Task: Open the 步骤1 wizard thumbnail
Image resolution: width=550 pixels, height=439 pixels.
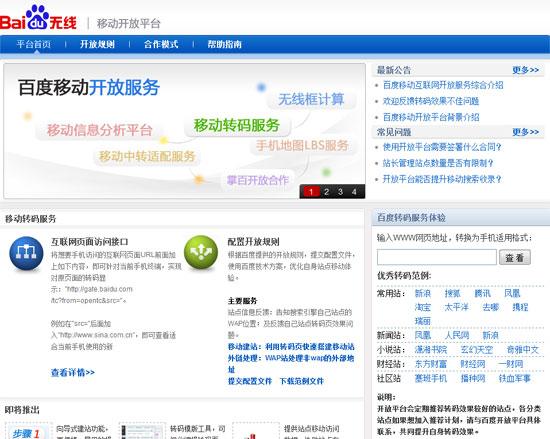Action: (x=26, y=432)
